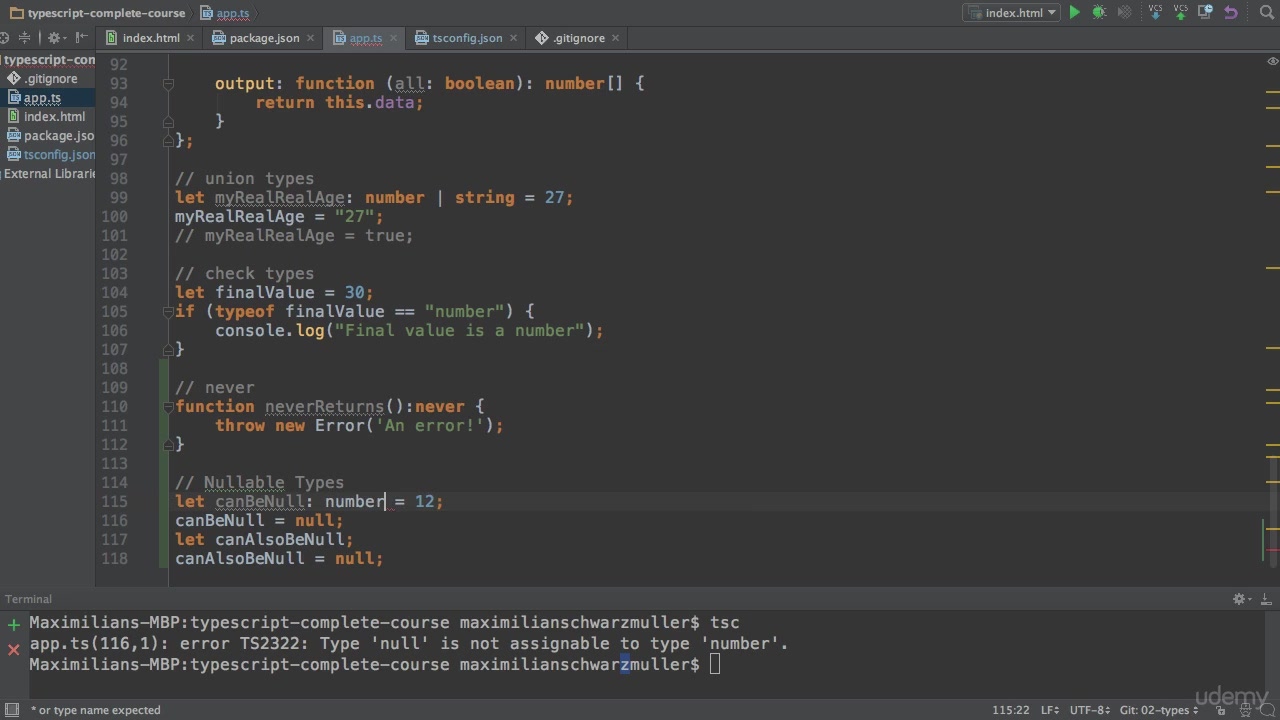Start debugging with the green bug icon
1280x720 pixels.
click(1099, 13)
